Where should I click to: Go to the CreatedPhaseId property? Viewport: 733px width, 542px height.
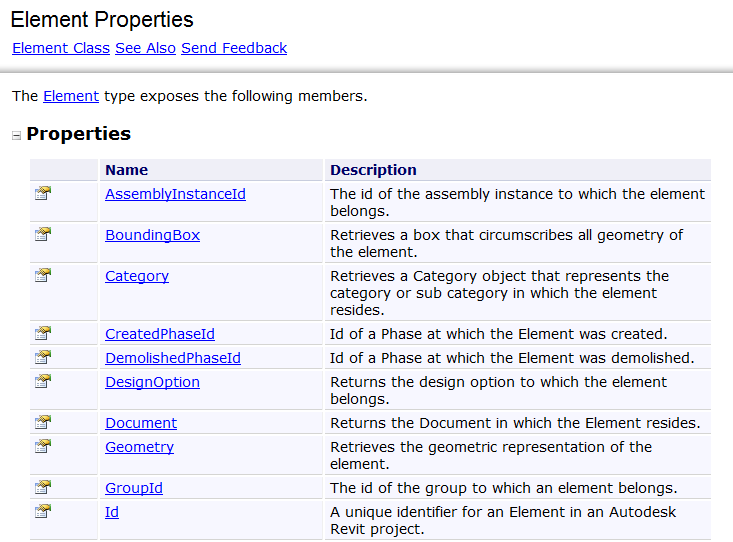[x=160, y=334]
